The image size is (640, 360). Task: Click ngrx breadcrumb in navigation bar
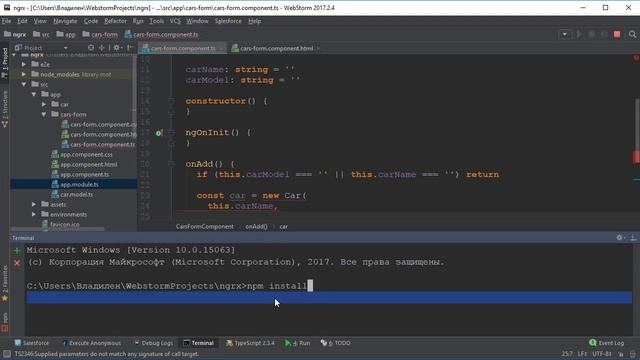[15, 34]
